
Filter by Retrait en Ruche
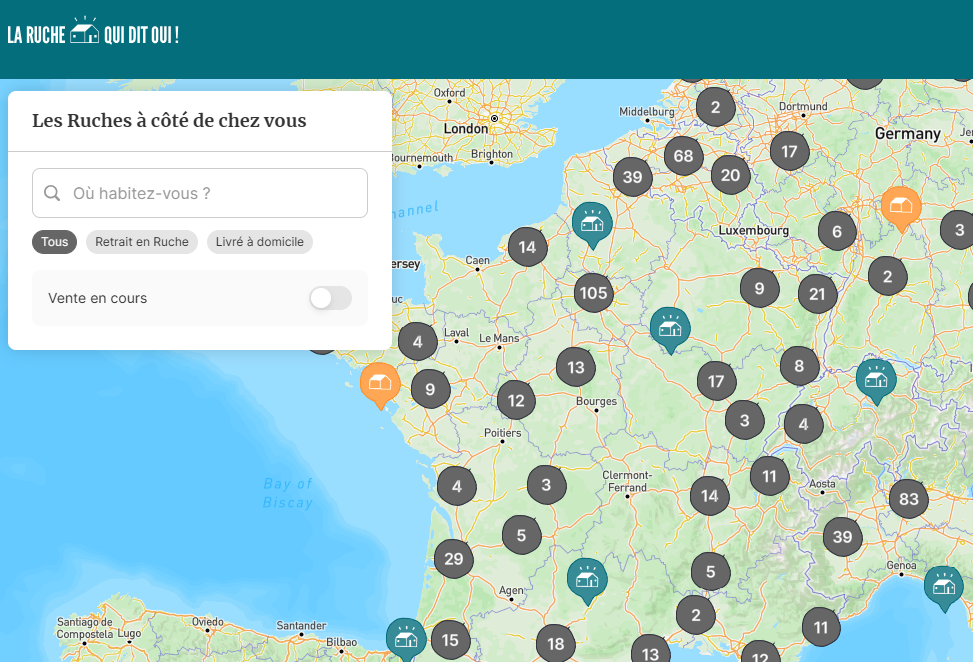coord(142,242)
